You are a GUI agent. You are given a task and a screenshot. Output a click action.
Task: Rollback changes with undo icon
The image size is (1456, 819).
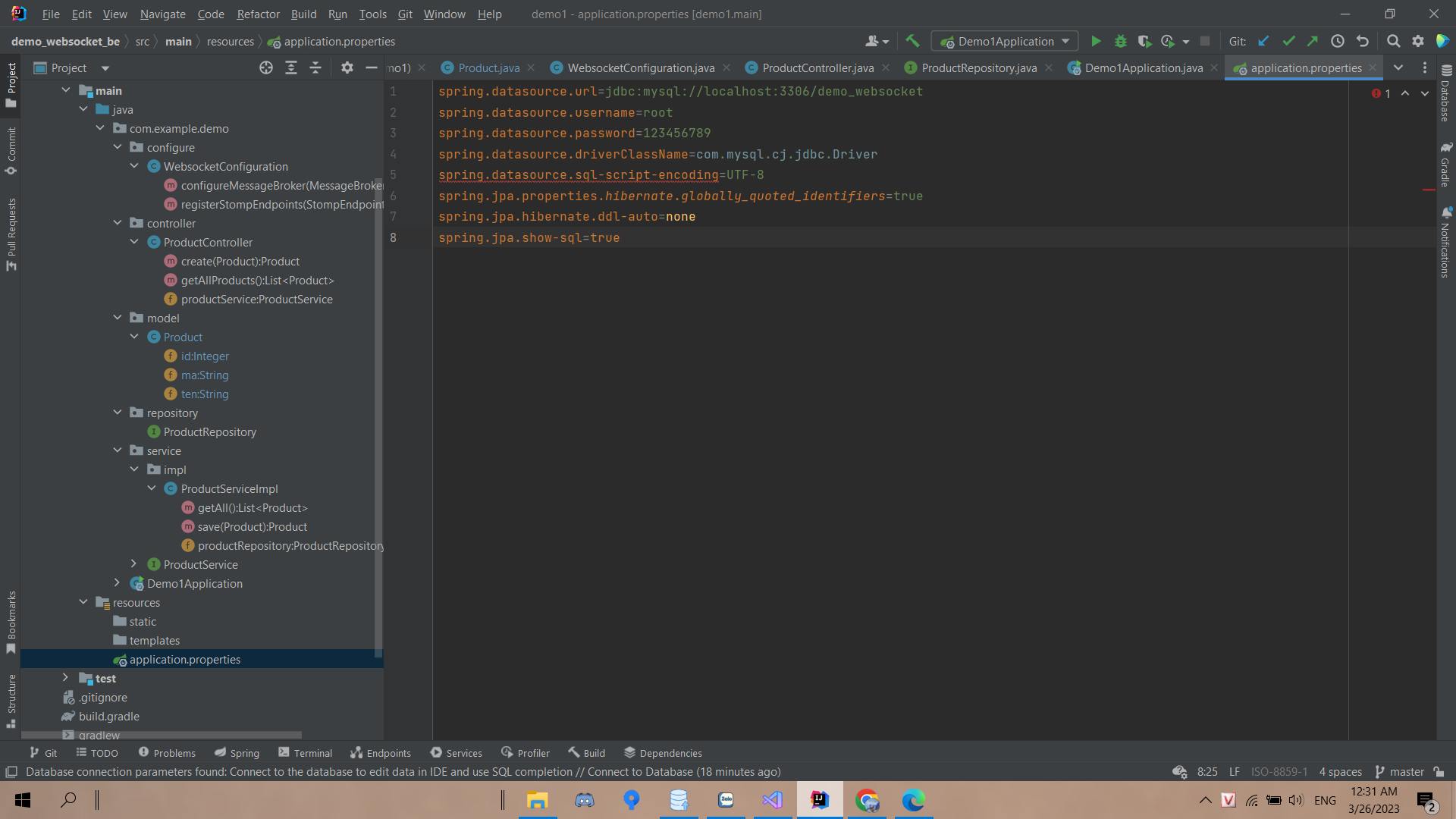(x=1363, y=42)
